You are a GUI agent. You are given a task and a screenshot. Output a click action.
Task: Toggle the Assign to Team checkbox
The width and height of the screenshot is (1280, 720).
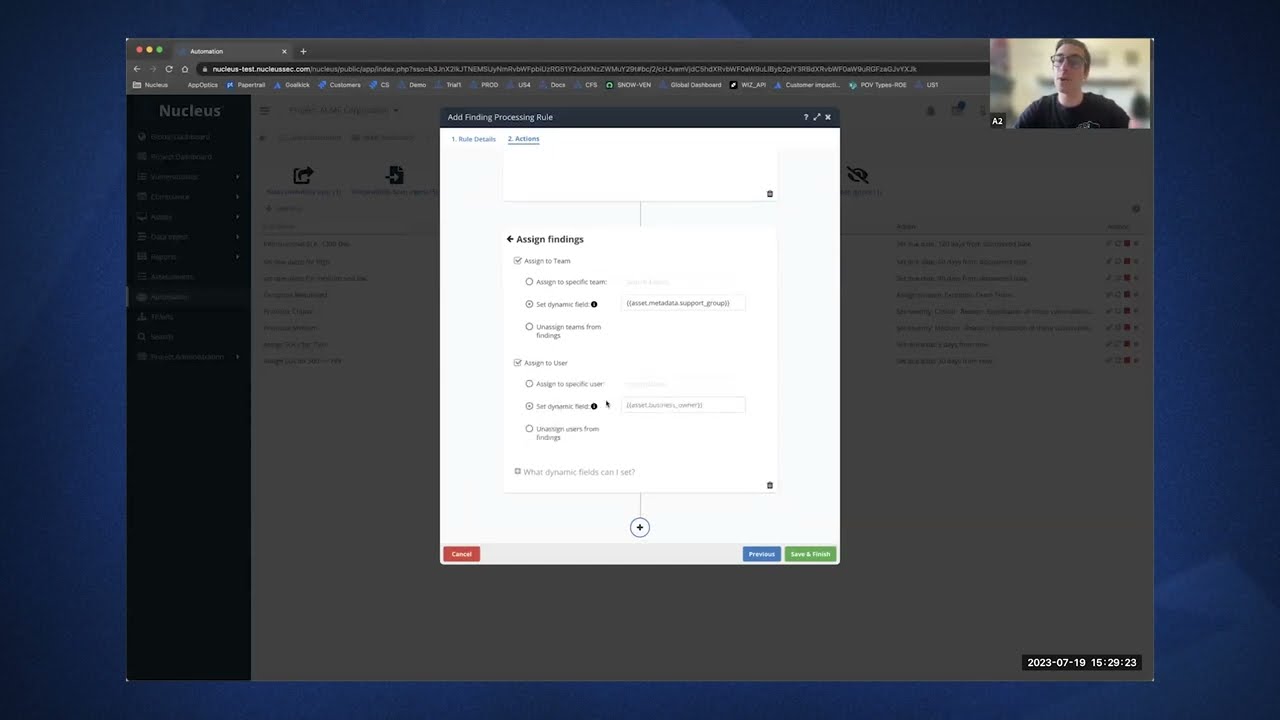coord(518,261)
